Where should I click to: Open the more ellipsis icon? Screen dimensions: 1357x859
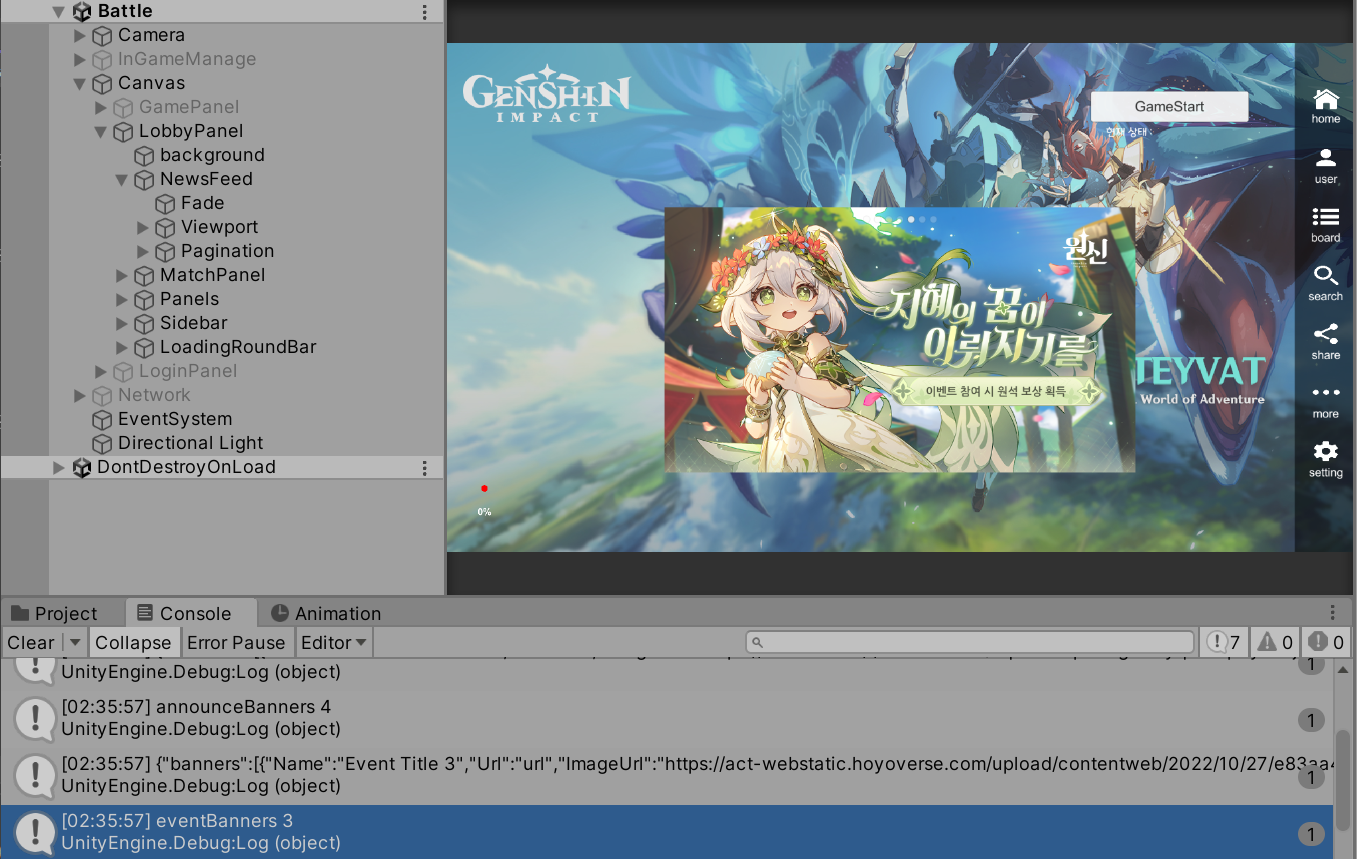(1326, 393)
